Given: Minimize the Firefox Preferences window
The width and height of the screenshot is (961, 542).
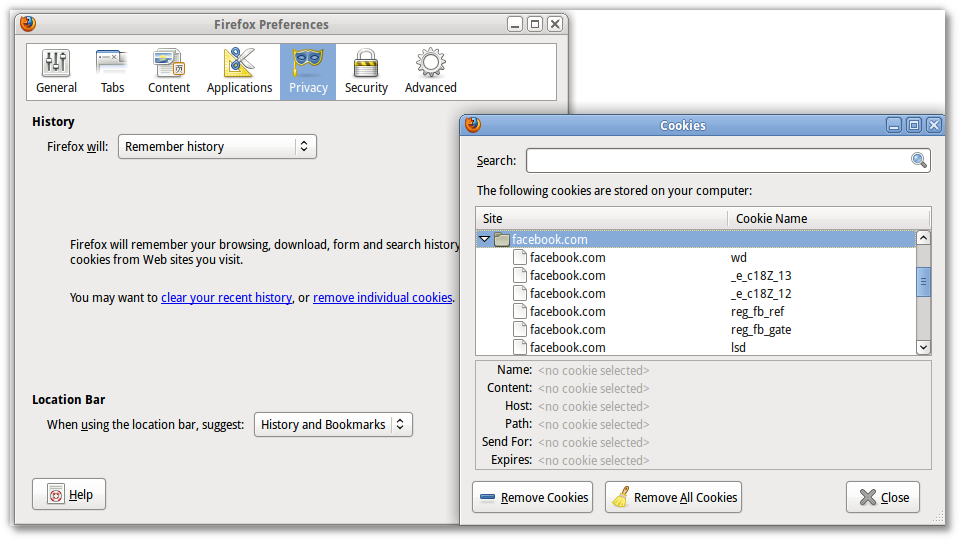Looking at the screenshot, I should [x=515, y=24].
